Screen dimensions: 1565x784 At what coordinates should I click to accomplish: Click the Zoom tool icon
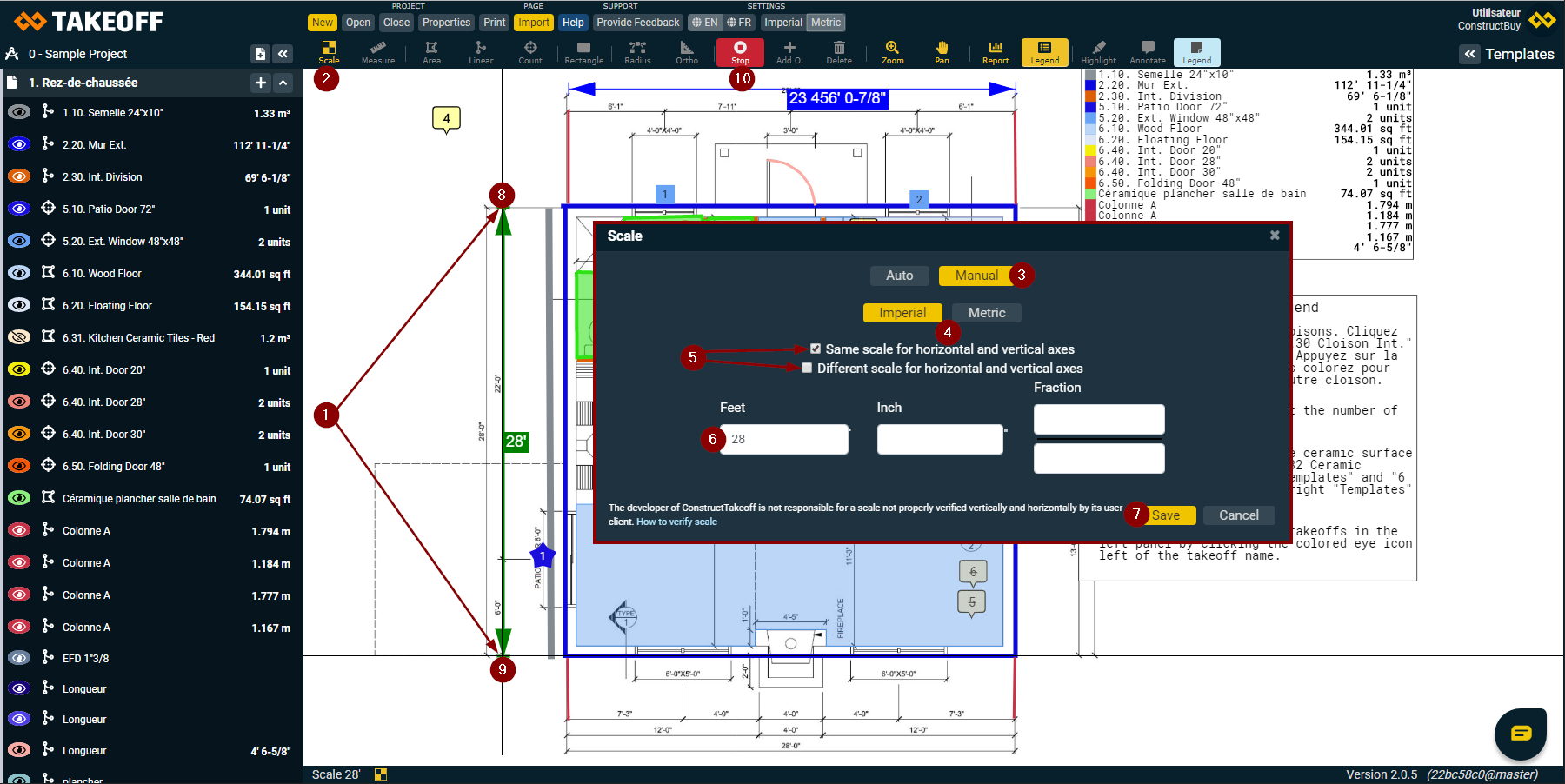coord(892,51)
